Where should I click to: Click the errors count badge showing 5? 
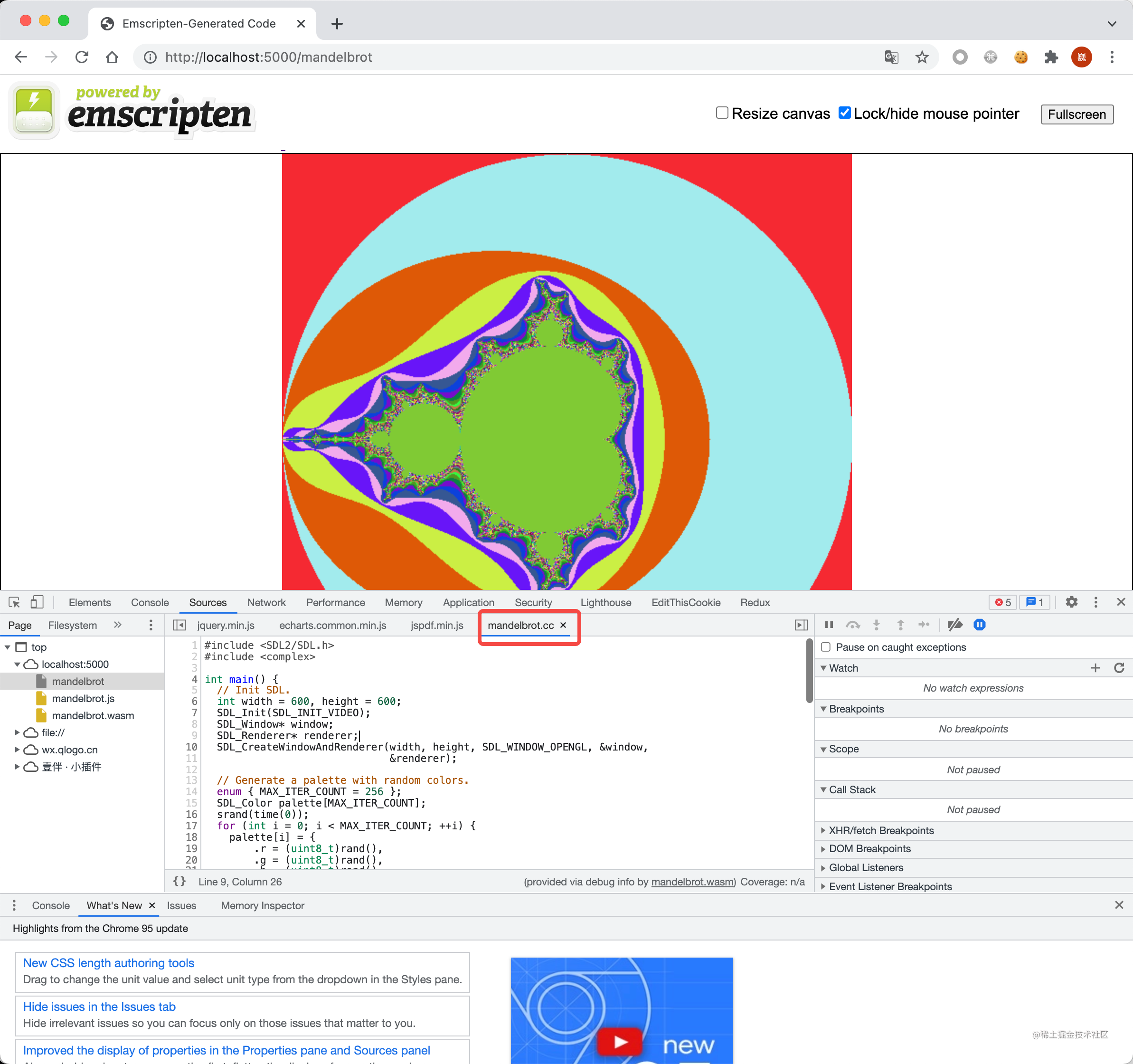coord(1003,602)
